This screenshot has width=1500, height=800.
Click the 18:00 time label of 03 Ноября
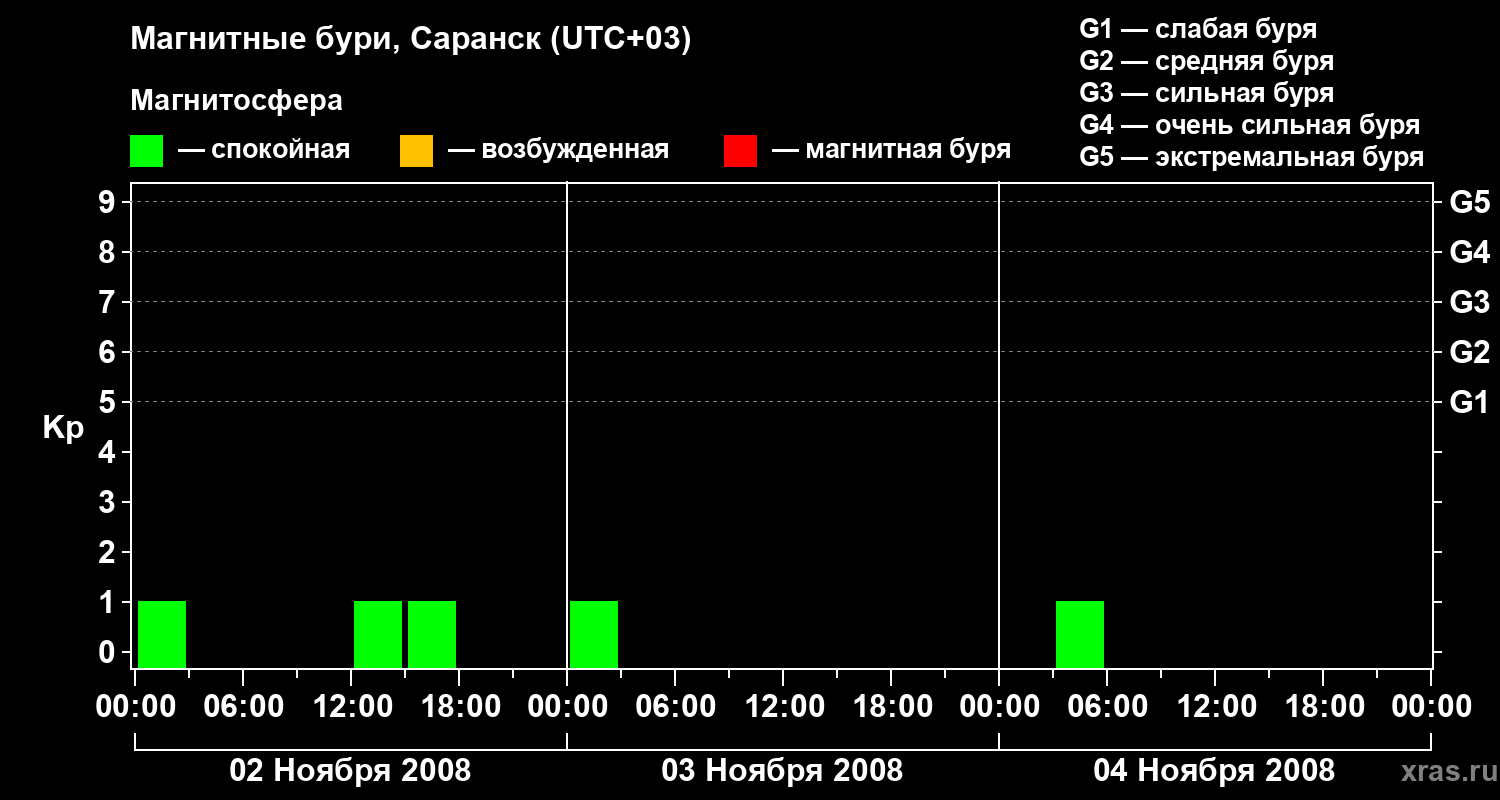891,707
